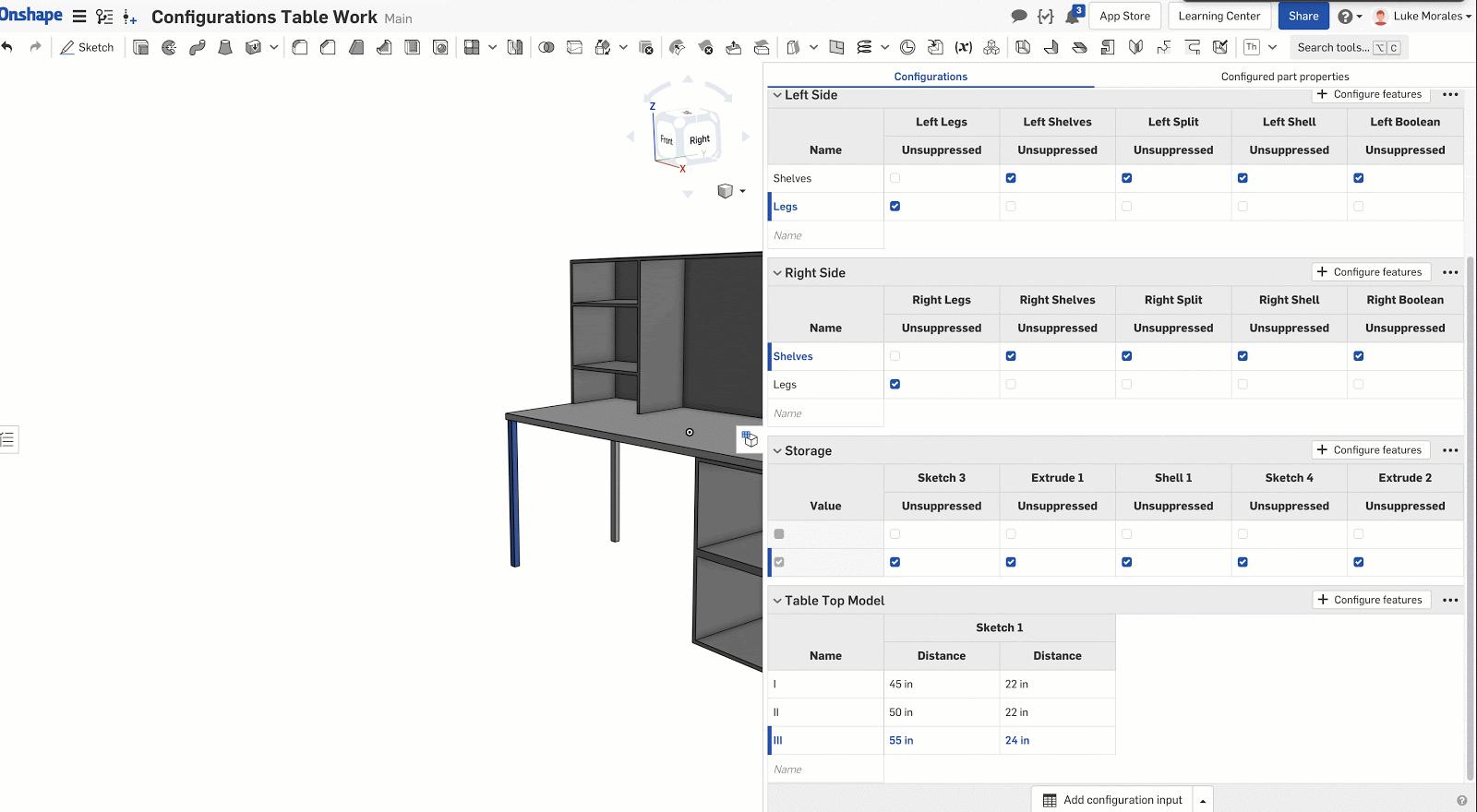Open Add configuration input dropdown arrow
This screenshot has width=1477, height=812.
pyautogui.click(x=1203, y=800)
